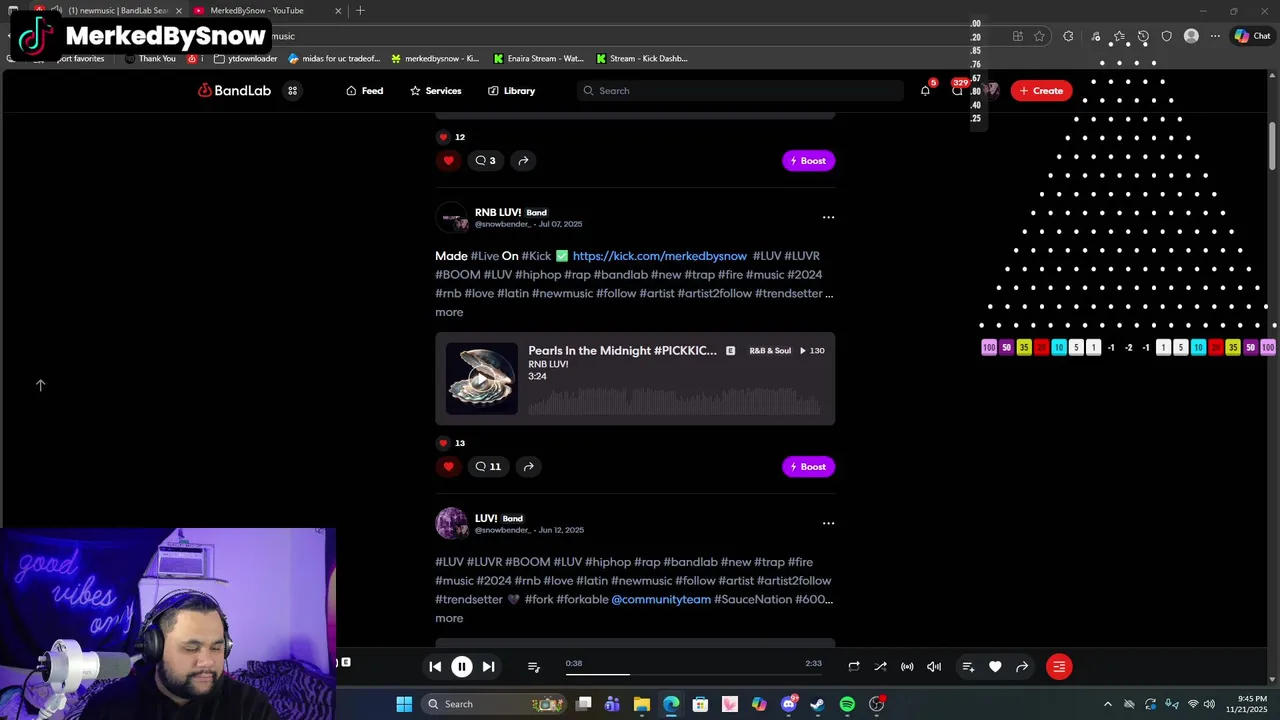Toggle repeat in the player bar
The width and height of the screenshot is (1280, 720).
click(854, 667)
